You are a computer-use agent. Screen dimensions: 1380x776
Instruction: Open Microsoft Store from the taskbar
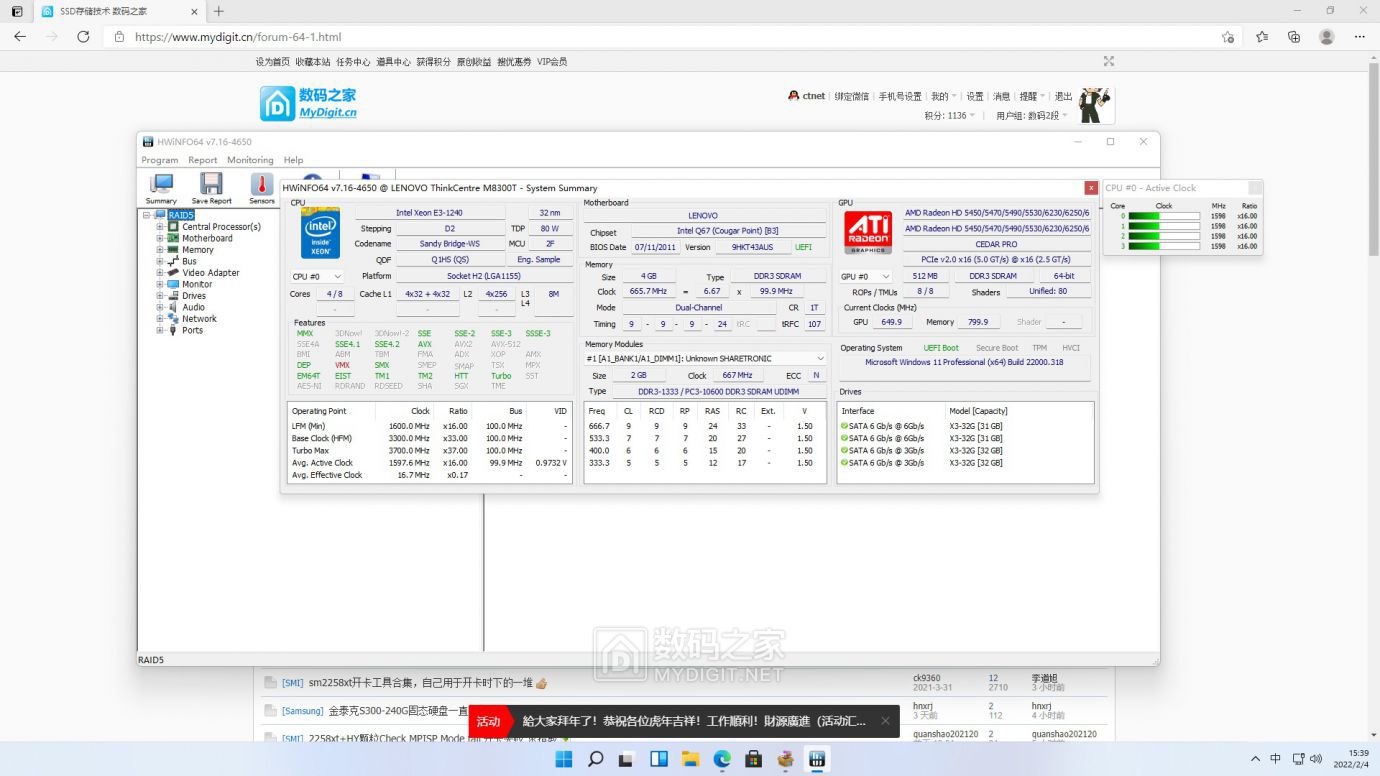coord(754,759)
